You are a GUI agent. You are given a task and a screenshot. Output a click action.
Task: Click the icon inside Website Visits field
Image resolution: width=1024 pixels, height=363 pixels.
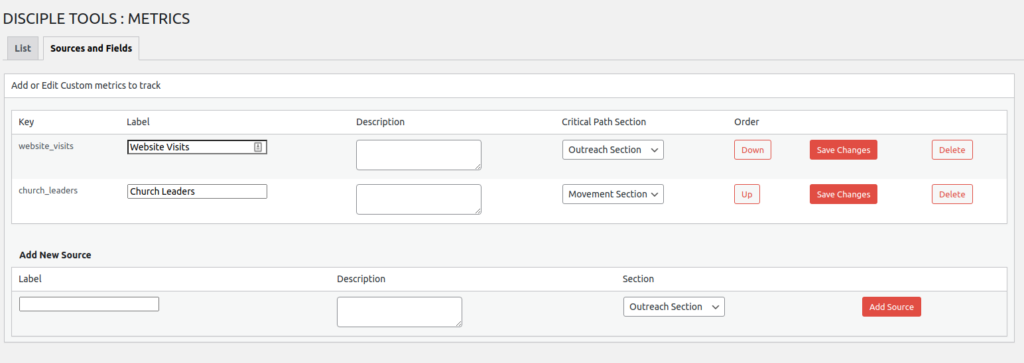coord(258,148)
